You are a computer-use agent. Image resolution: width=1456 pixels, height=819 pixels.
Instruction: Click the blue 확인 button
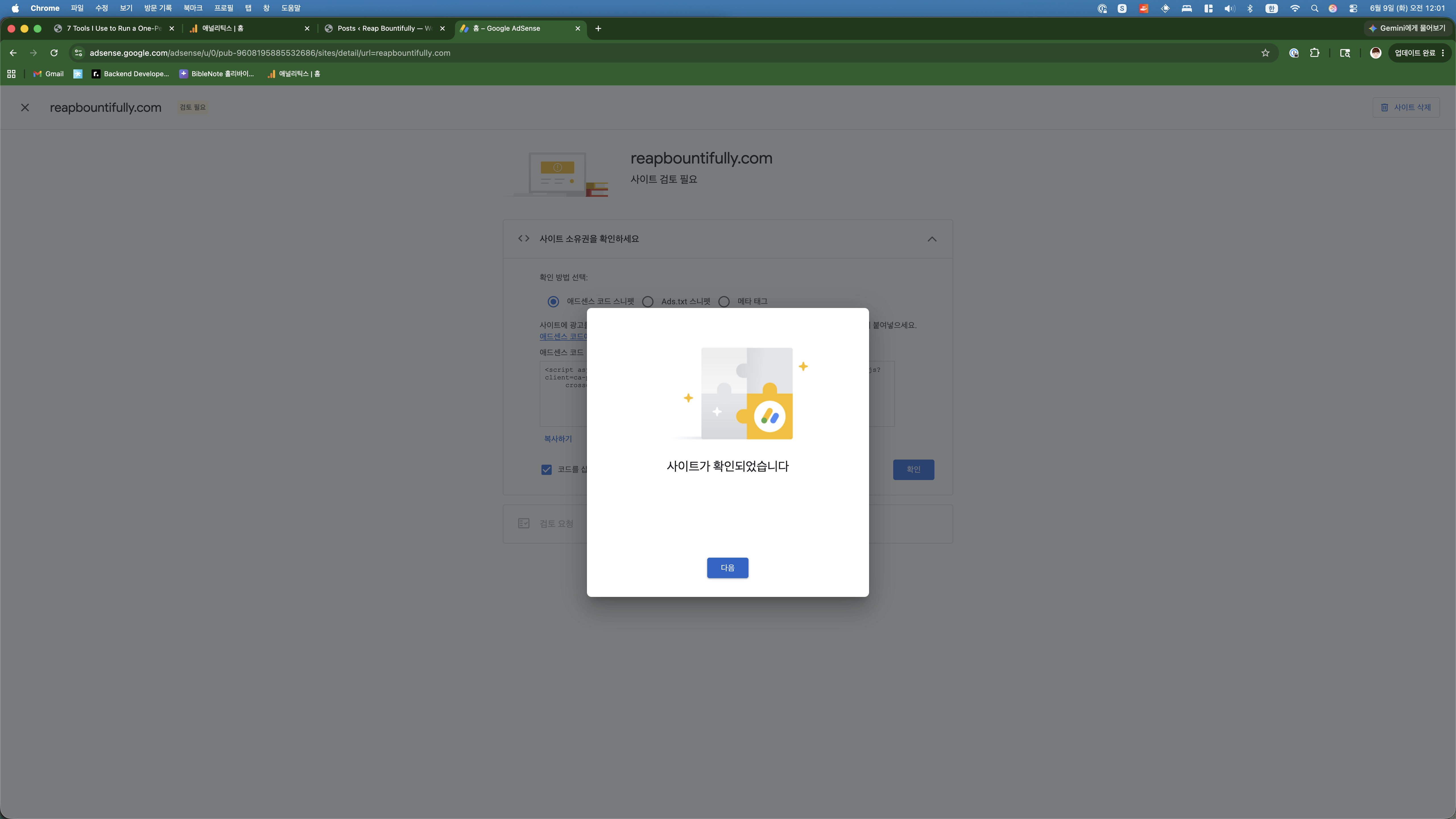913,469
